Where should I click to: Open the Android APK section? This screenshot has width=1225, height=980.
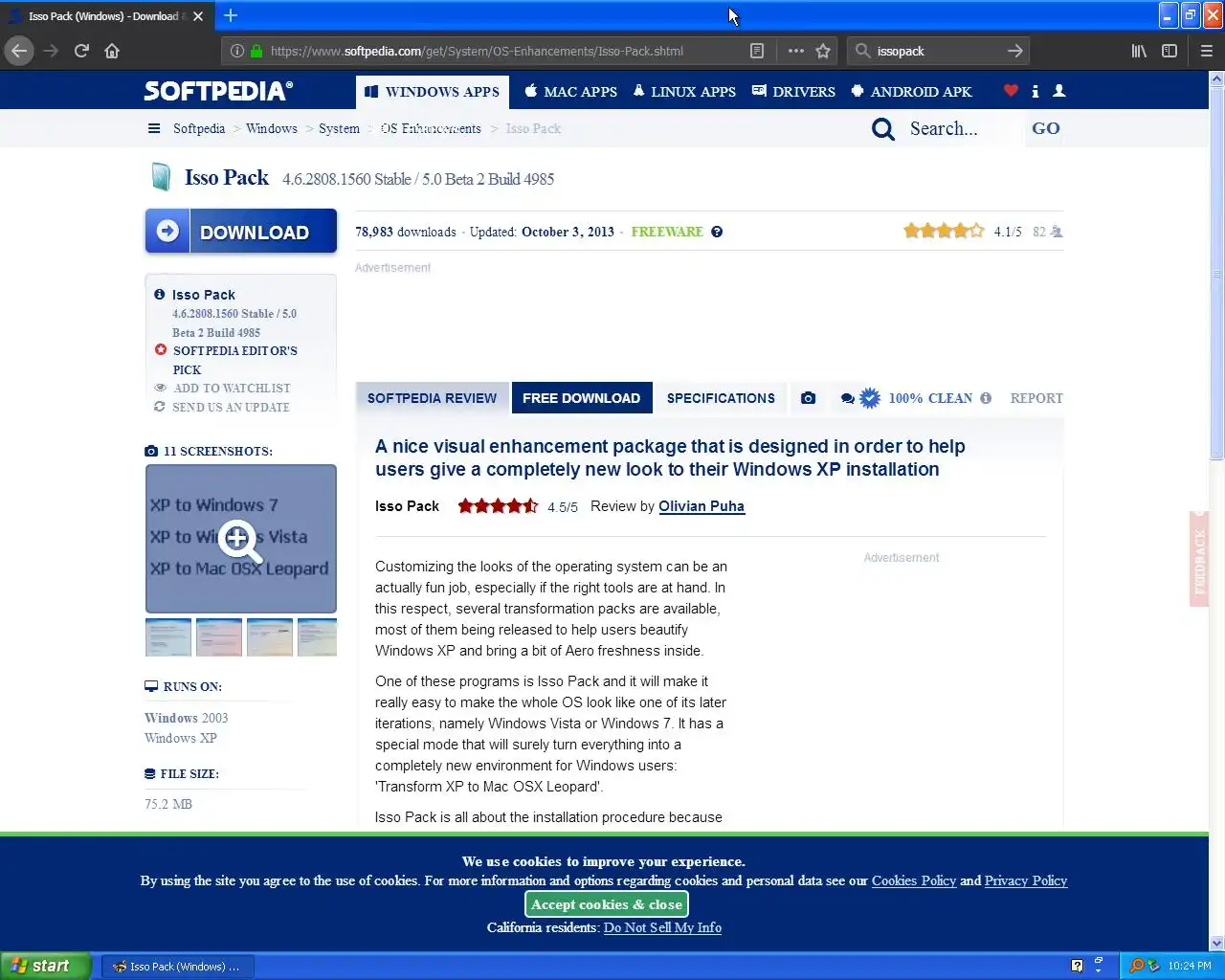tap(911, 92)
